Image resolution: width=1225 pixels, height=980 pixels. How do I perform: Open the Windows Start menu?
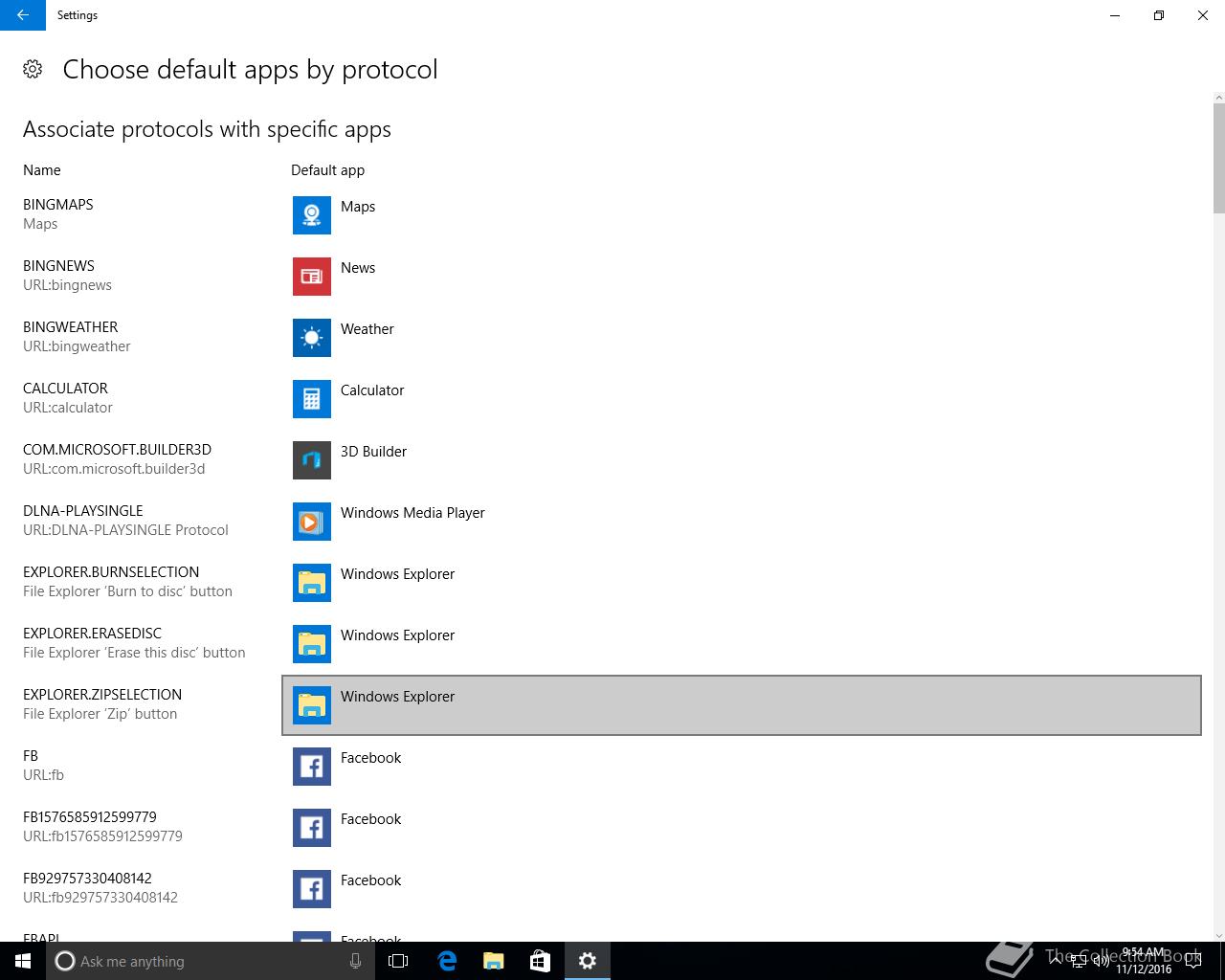click(23, 961)
